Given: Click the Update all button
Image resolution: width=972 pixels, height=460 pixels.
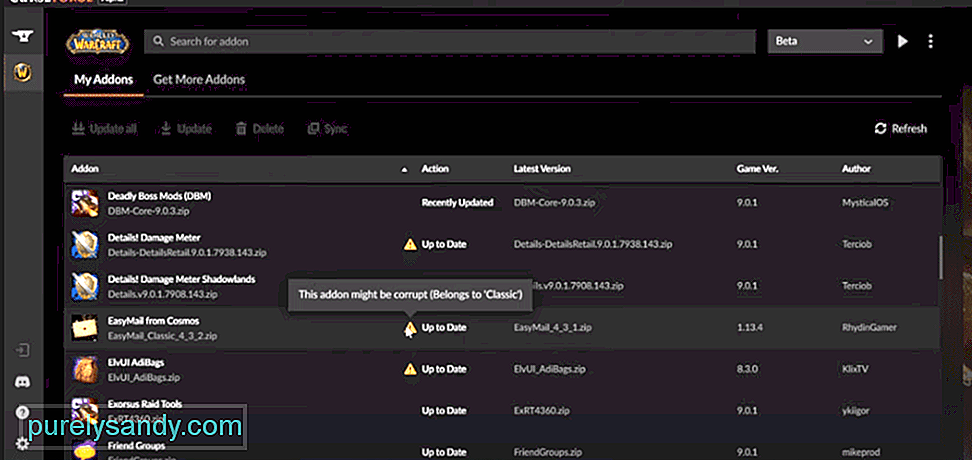Looking at the screenshot, I should click(x=104, y=129).
